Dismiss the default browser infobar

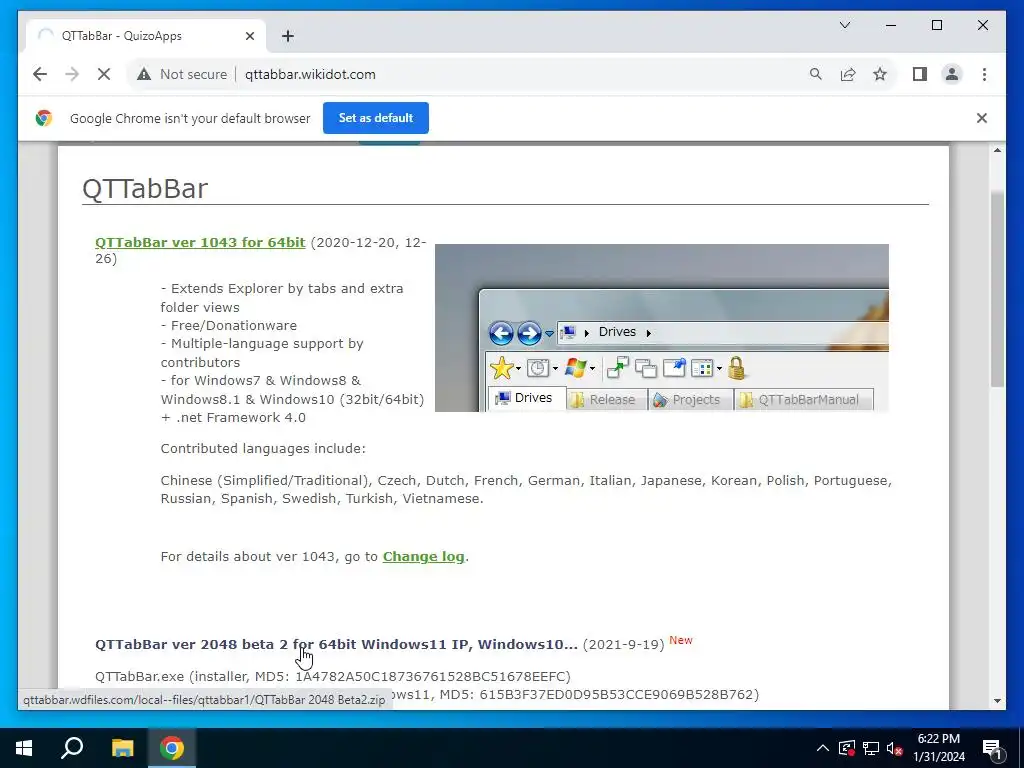[x=982, y=118]
